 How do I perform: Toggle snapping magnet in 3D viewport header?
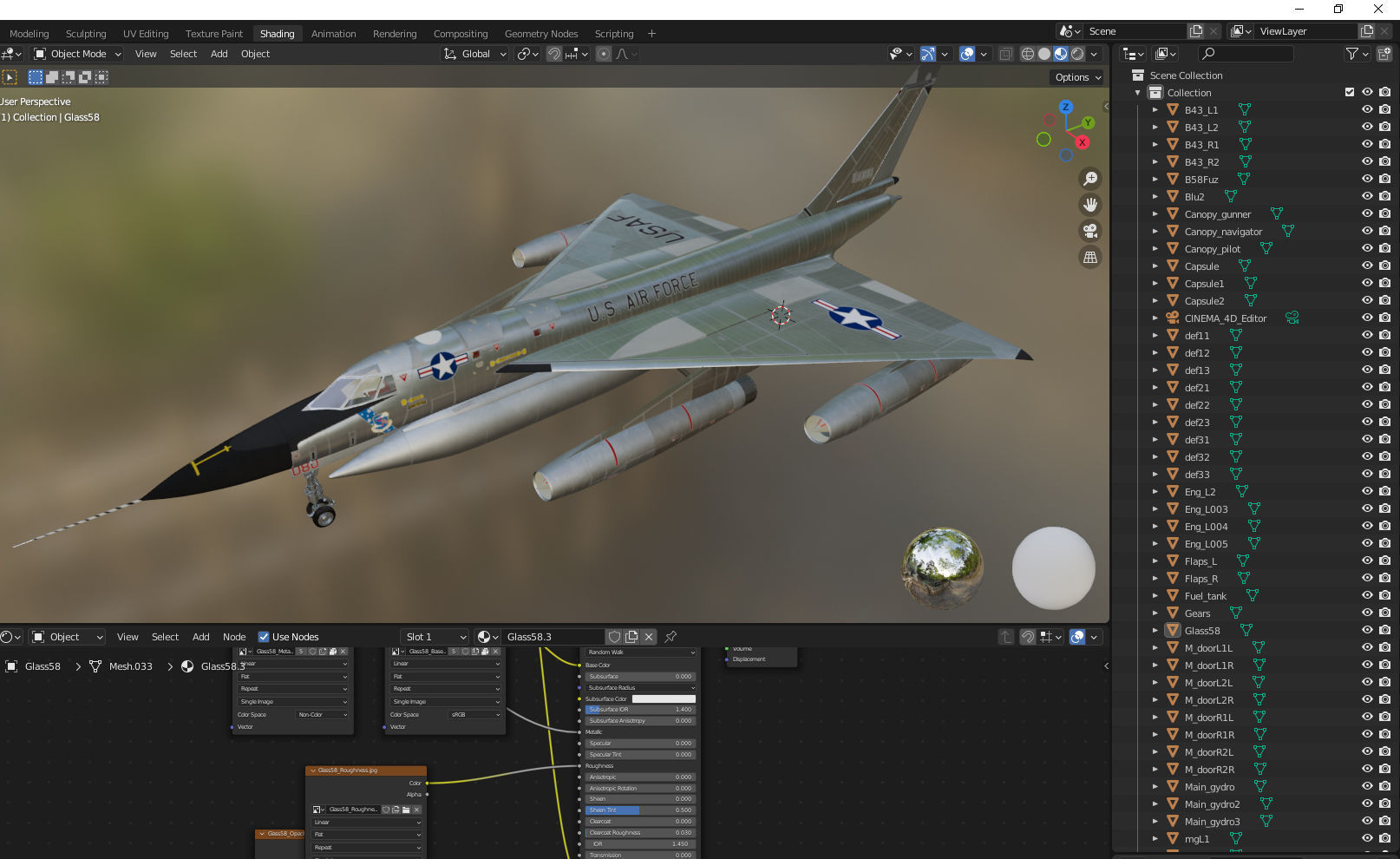click(554, 54)
